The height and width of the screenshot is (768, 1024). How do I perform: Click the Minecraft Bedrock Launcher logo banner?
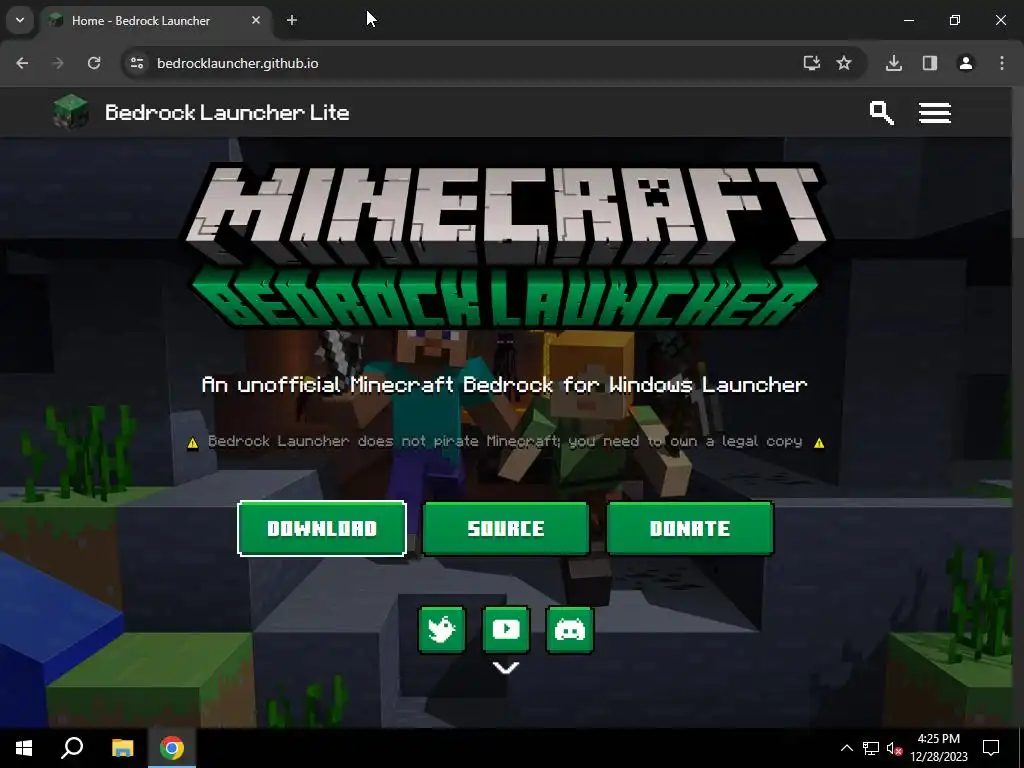(x=506, y=246)
